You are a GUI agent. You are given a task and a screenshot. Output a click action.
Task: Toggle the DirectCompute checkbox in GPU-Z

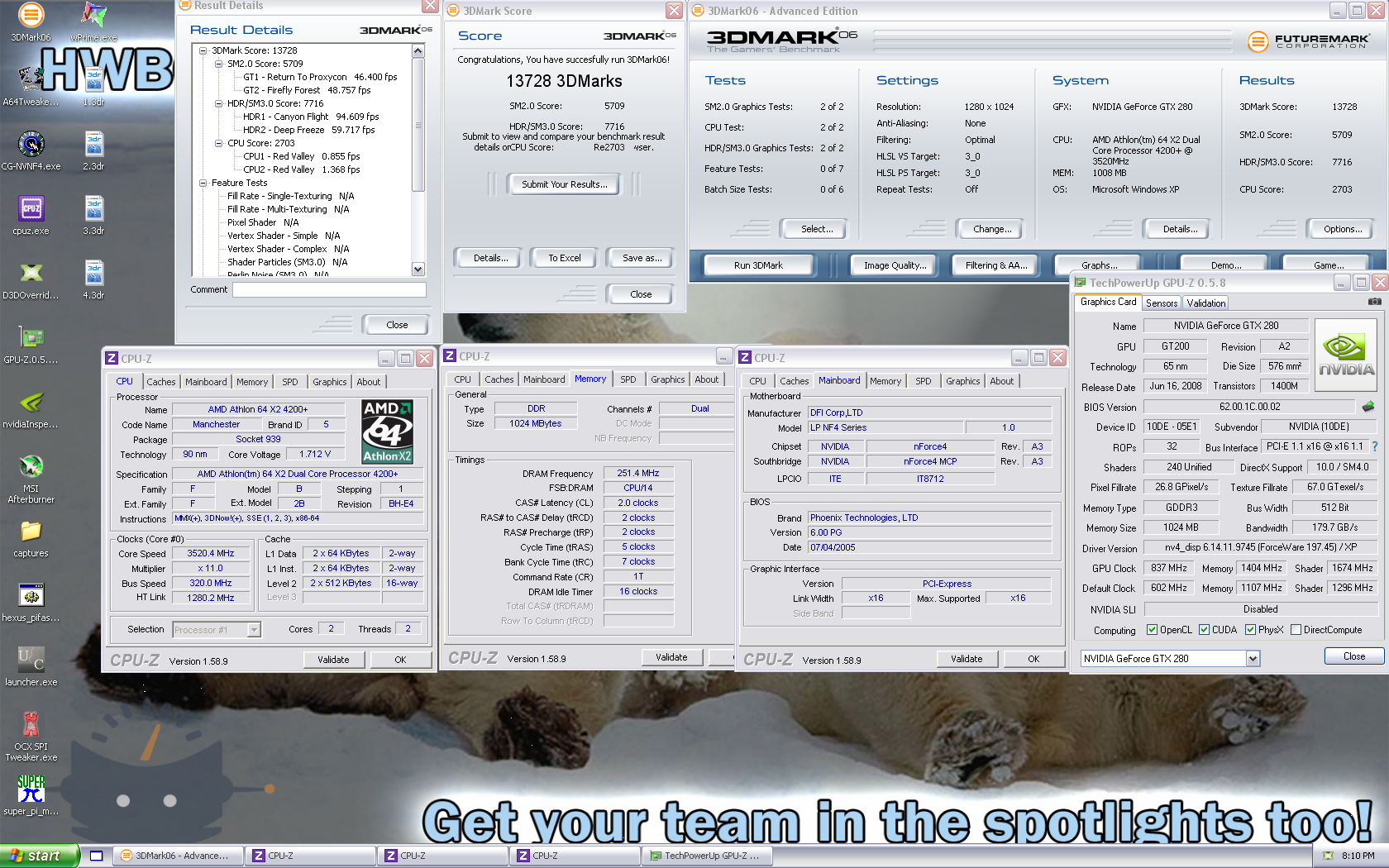1296,630
